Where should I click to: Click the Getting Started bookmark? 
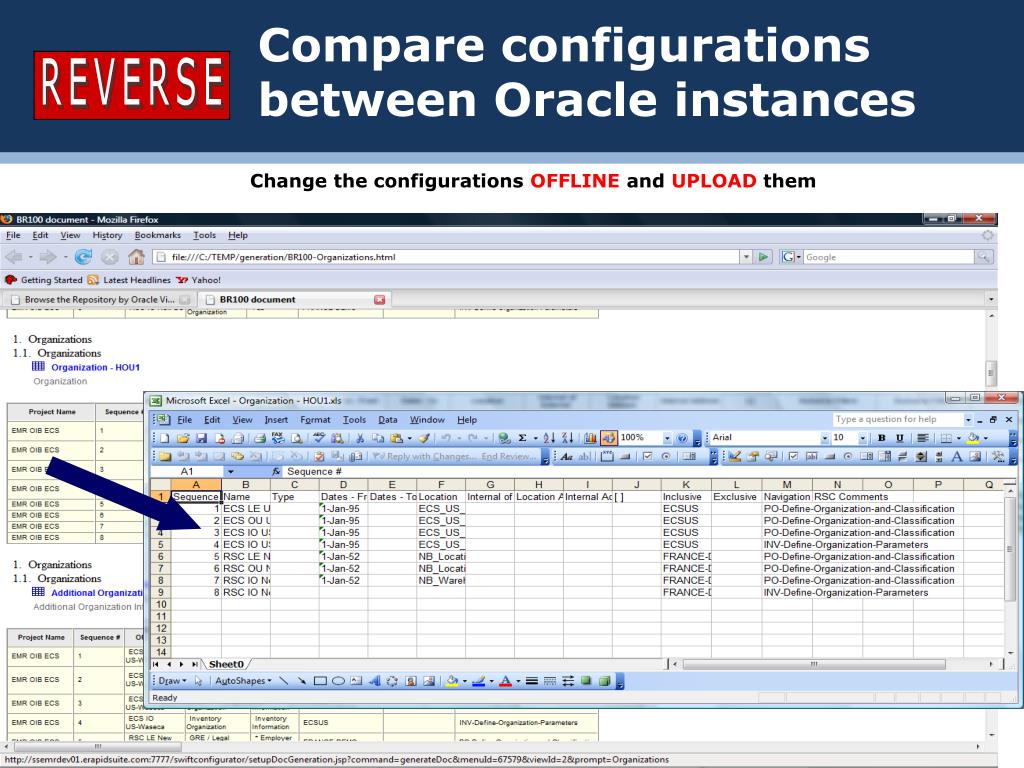coord(44,280)
